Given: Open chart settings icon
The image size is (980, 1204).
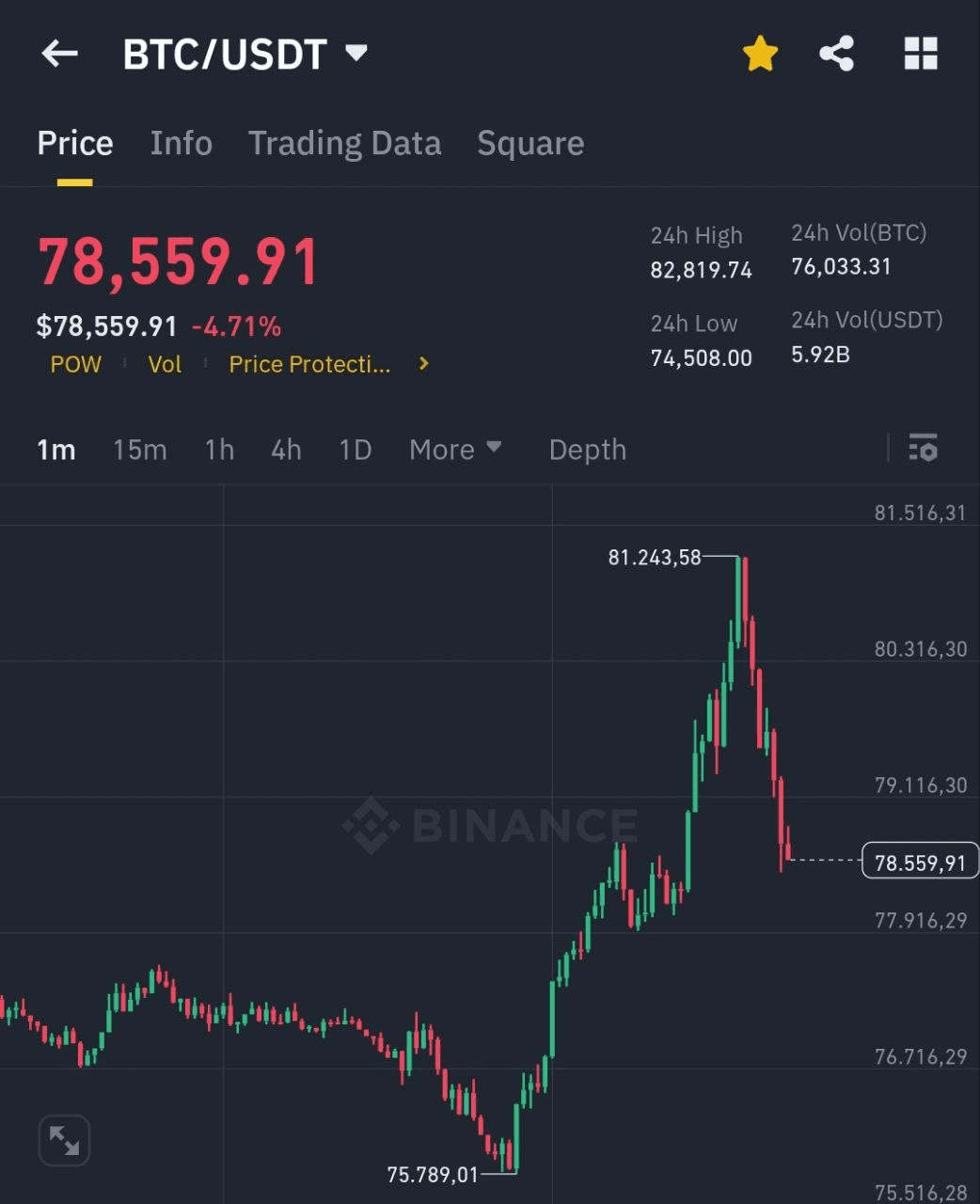Looking at the screenshot, I should [x=923, y=449].
